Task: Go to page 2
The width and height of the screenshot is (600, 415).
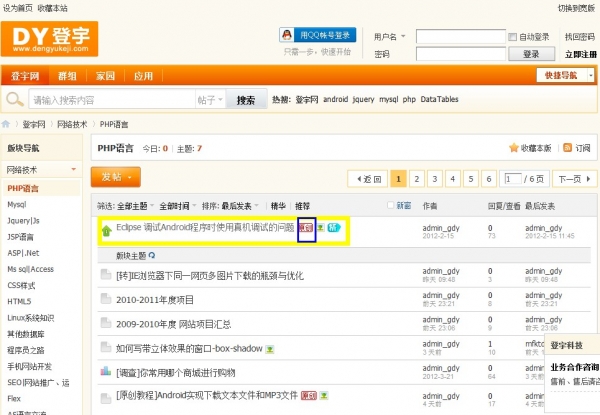Action: tap(417, 179)
